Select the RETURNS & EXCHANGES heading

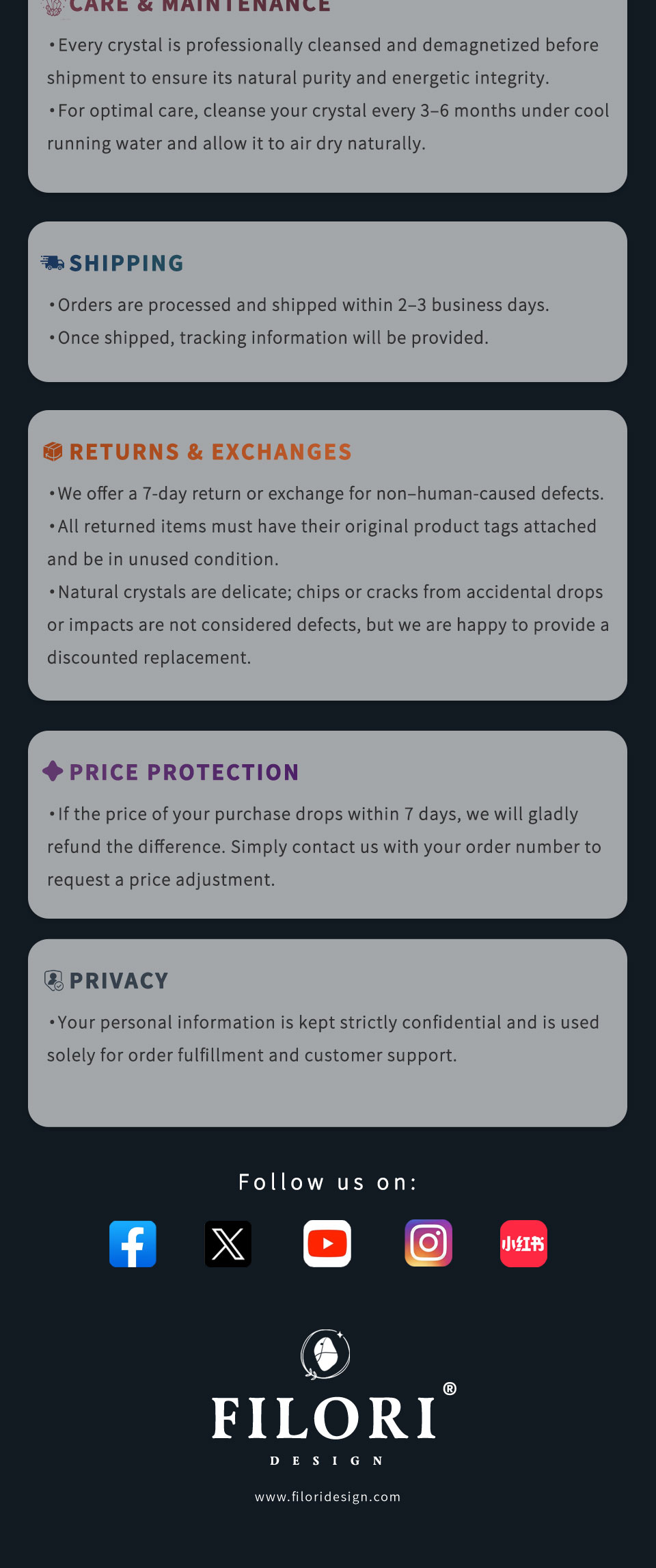tap(210, 452)
